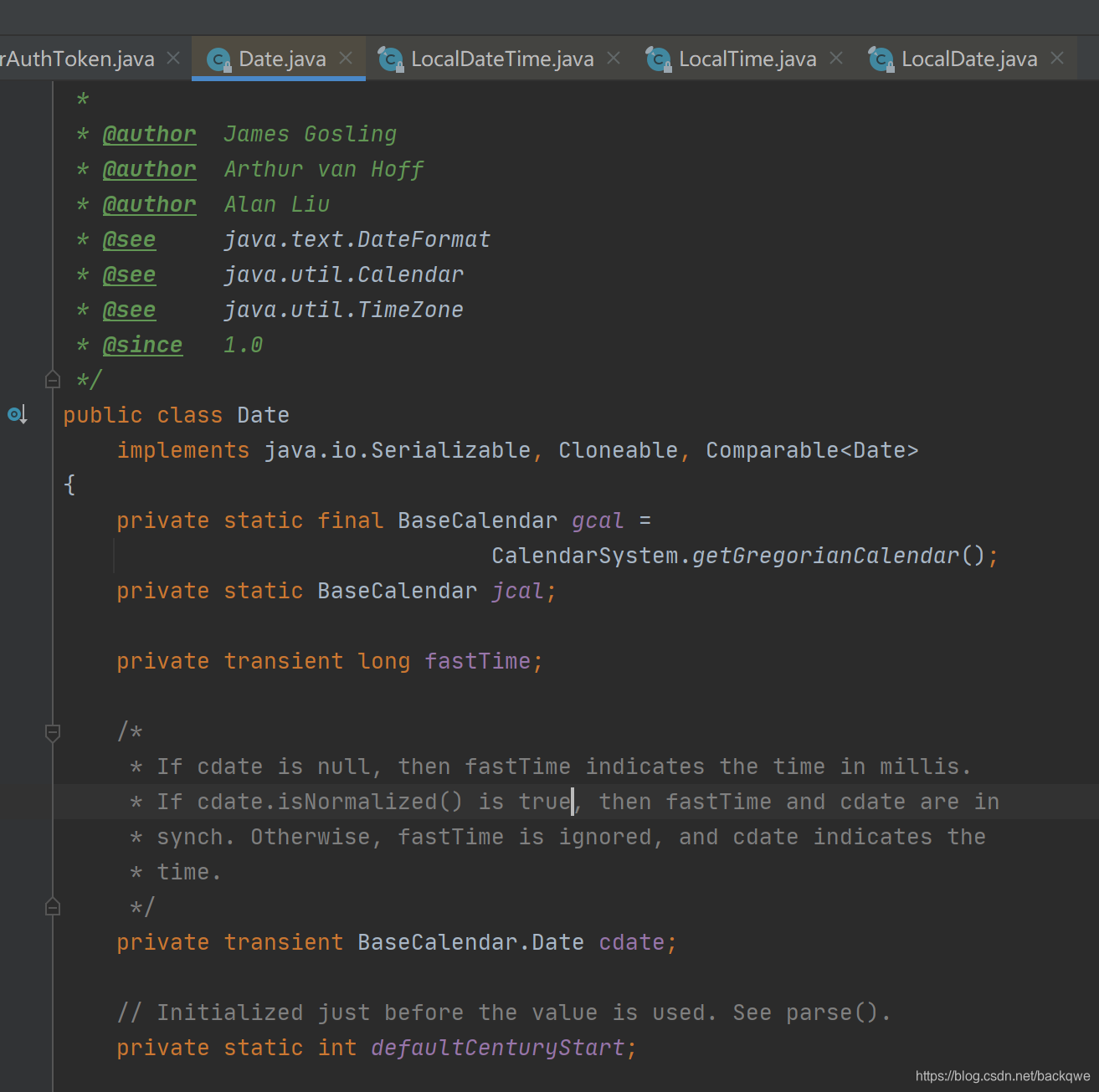Click the fastTime field declaration
The width and height of the screenshot is (1099, 1092).
[478, 661]
